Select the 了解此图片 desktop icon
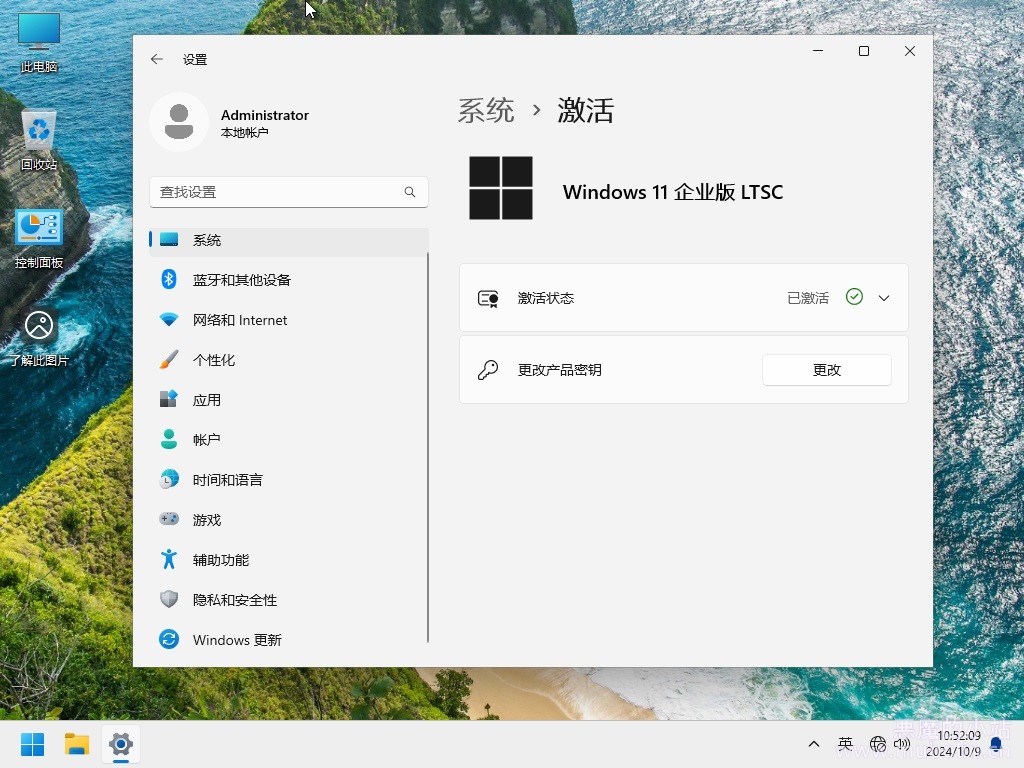1024x768 pixels. (x=39, y=338)
